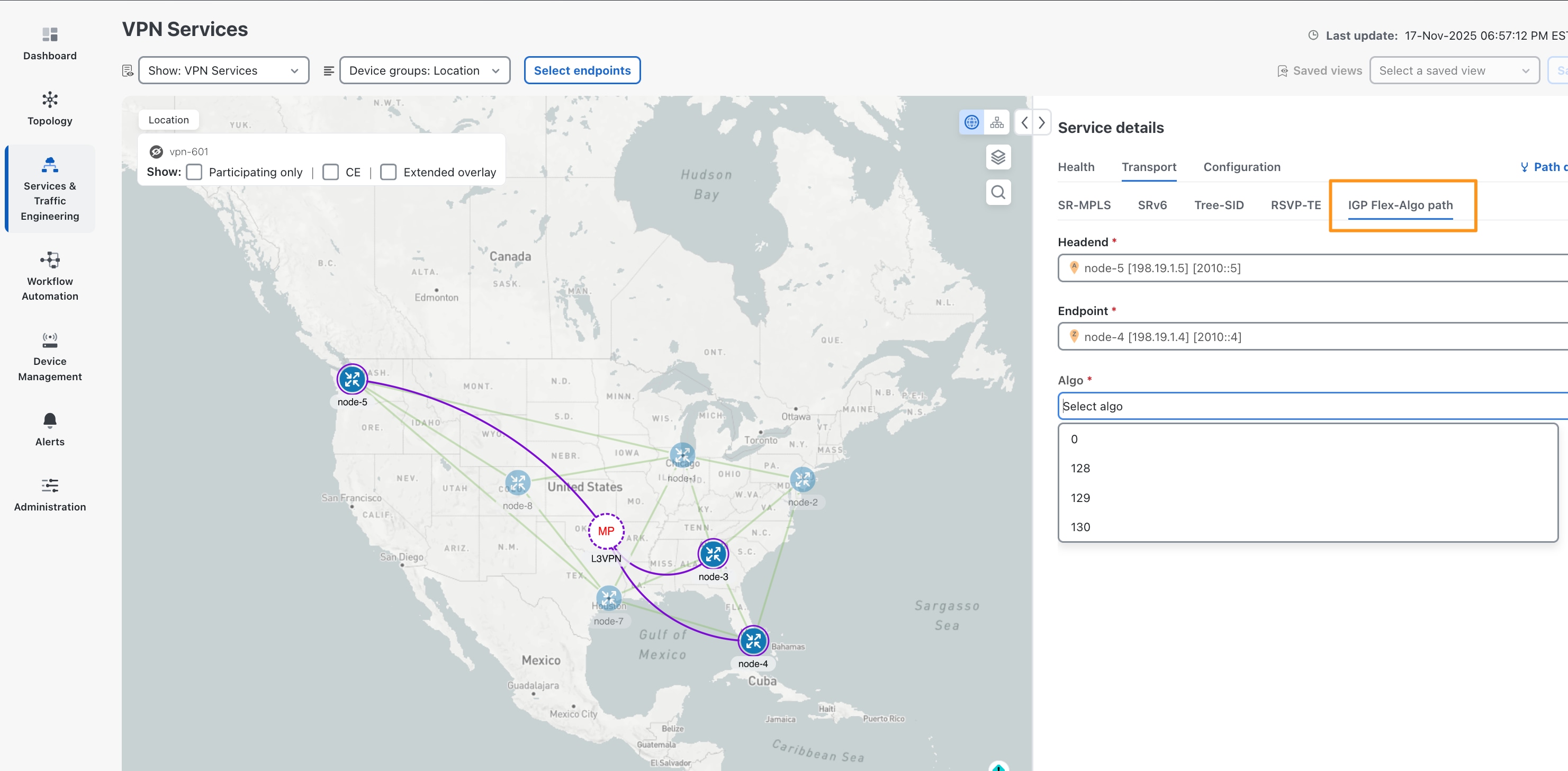Select algo 128 from list
The width and height of the screenshot is (1568, 771).
coord(1308,468)
